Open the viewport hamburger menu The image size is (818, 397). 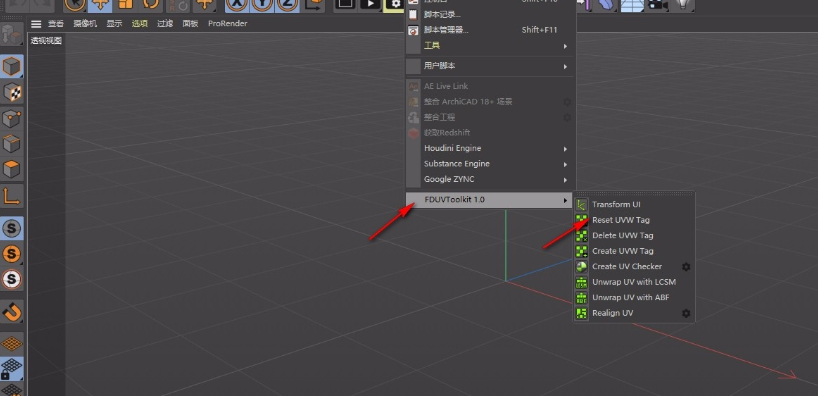coord(35,23)
